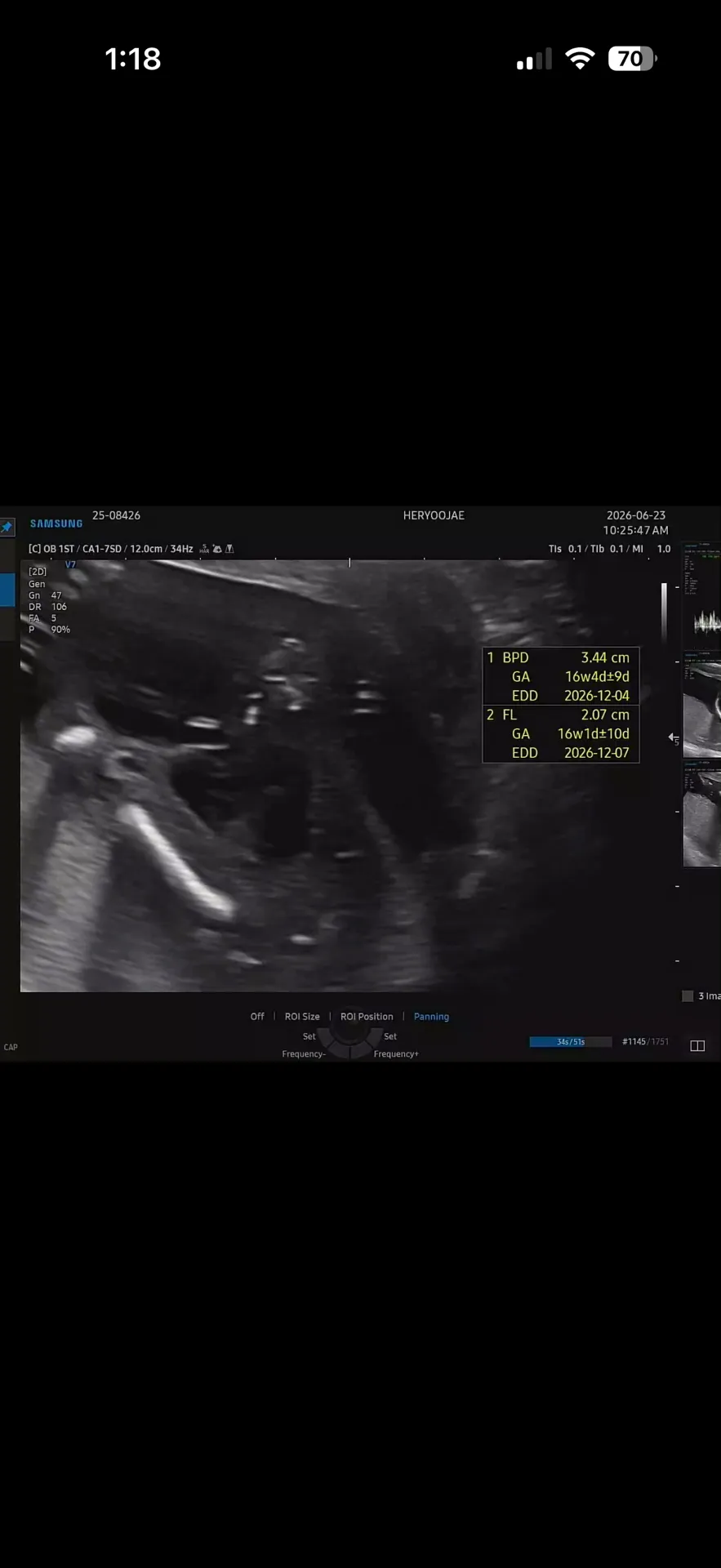Click Frequency+ control label
The height and width of the screenshot is (1568, 721).
click(396, 1054)
